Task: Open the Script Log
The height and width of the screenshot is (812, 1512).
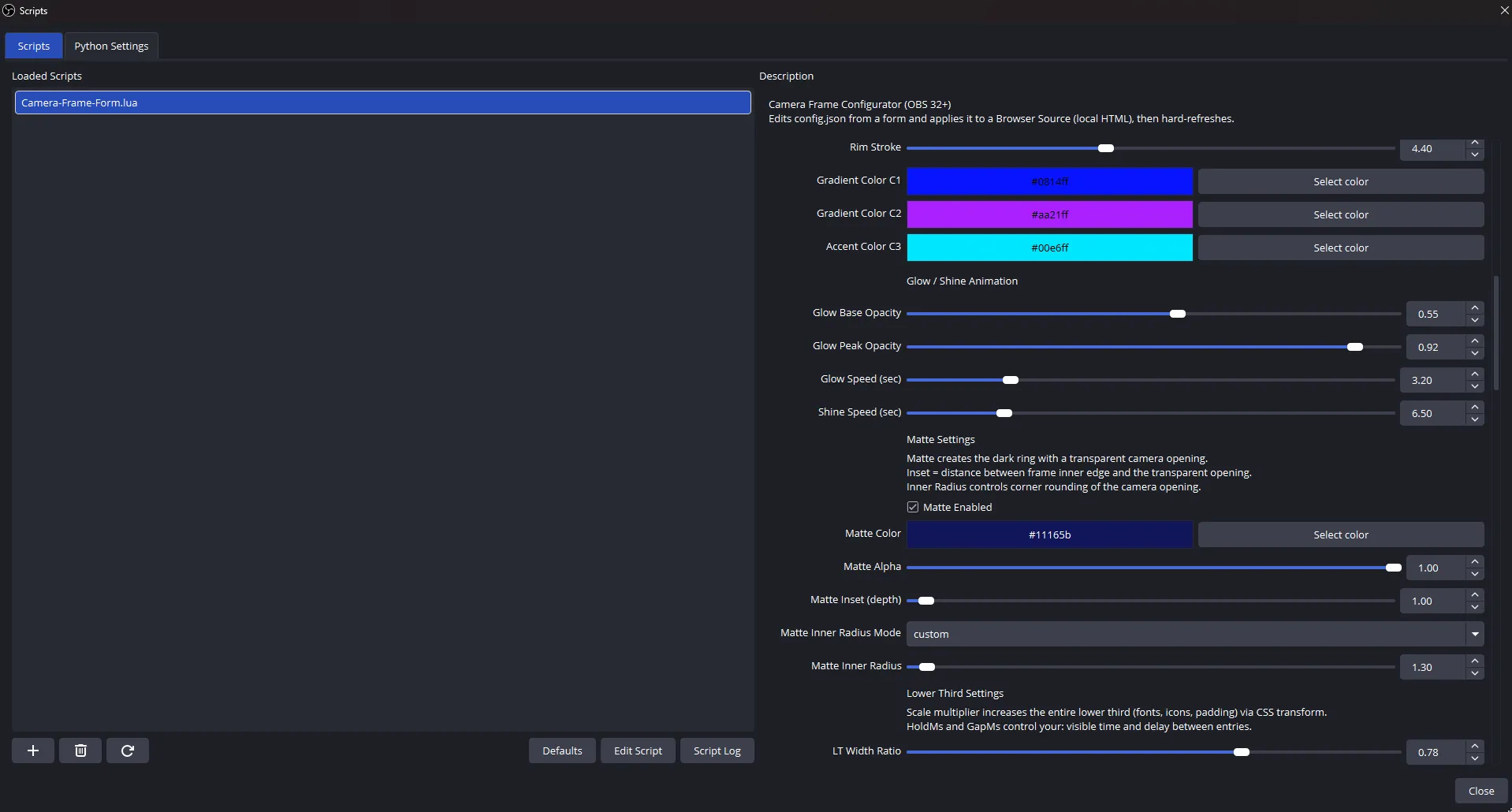Action: 717,750
